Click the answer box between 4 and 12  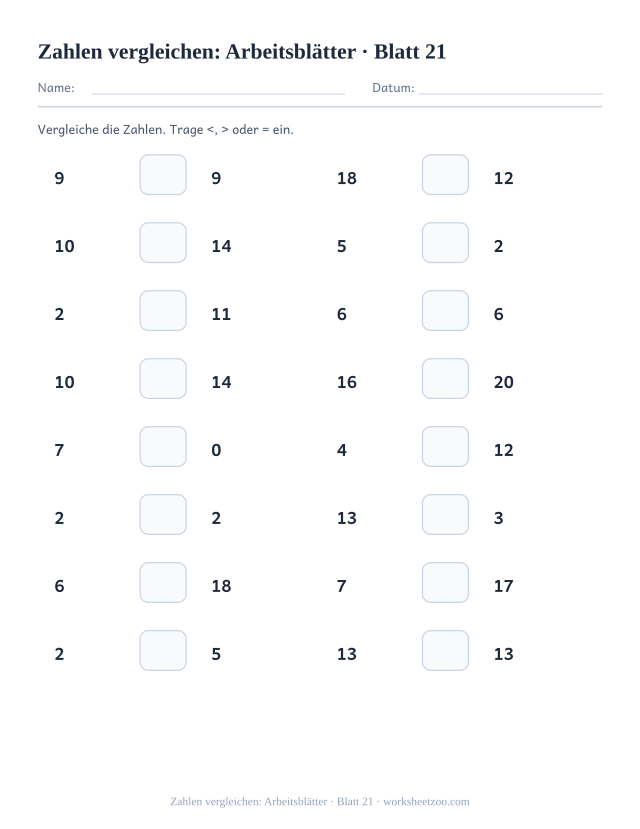(x=445, y=447)
